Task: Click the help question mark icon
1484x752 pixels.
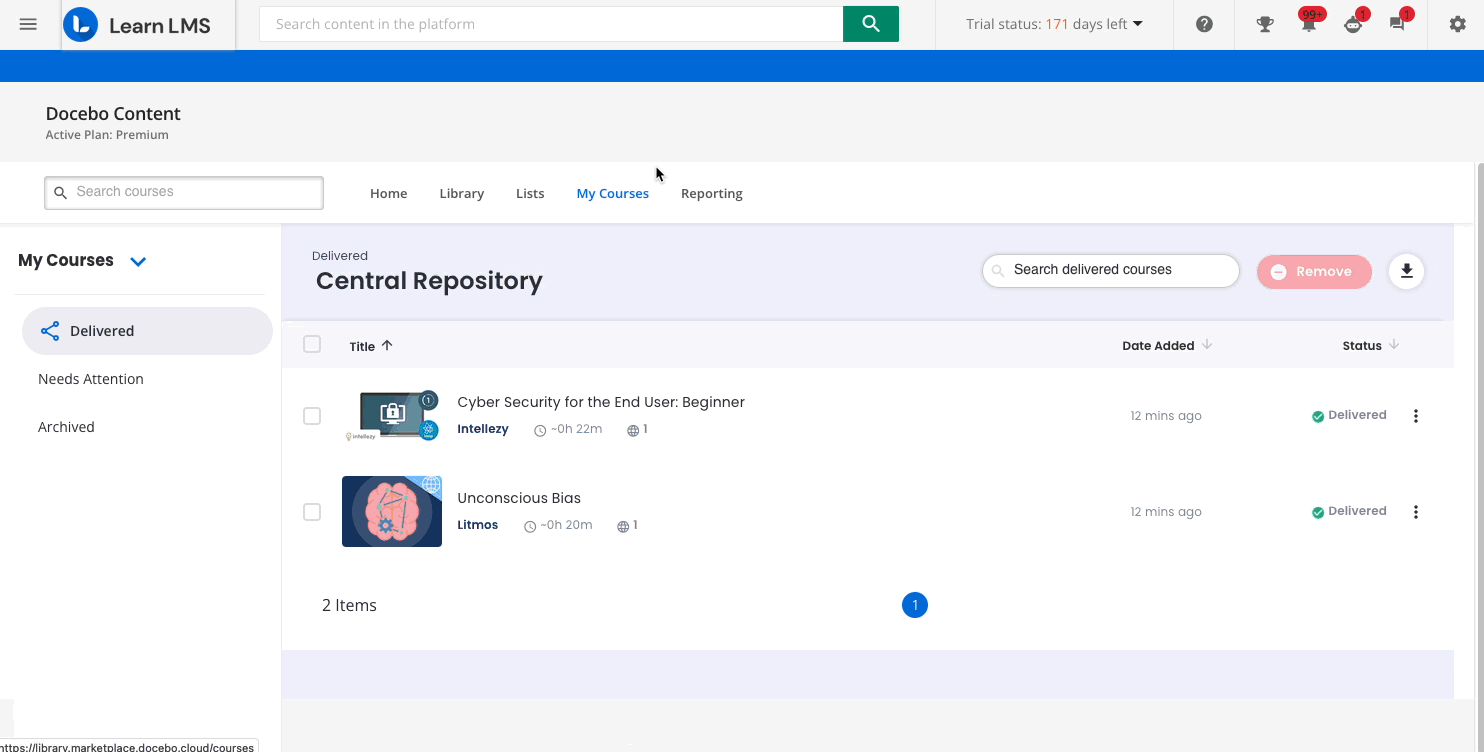Action: tap(1203, 24)
